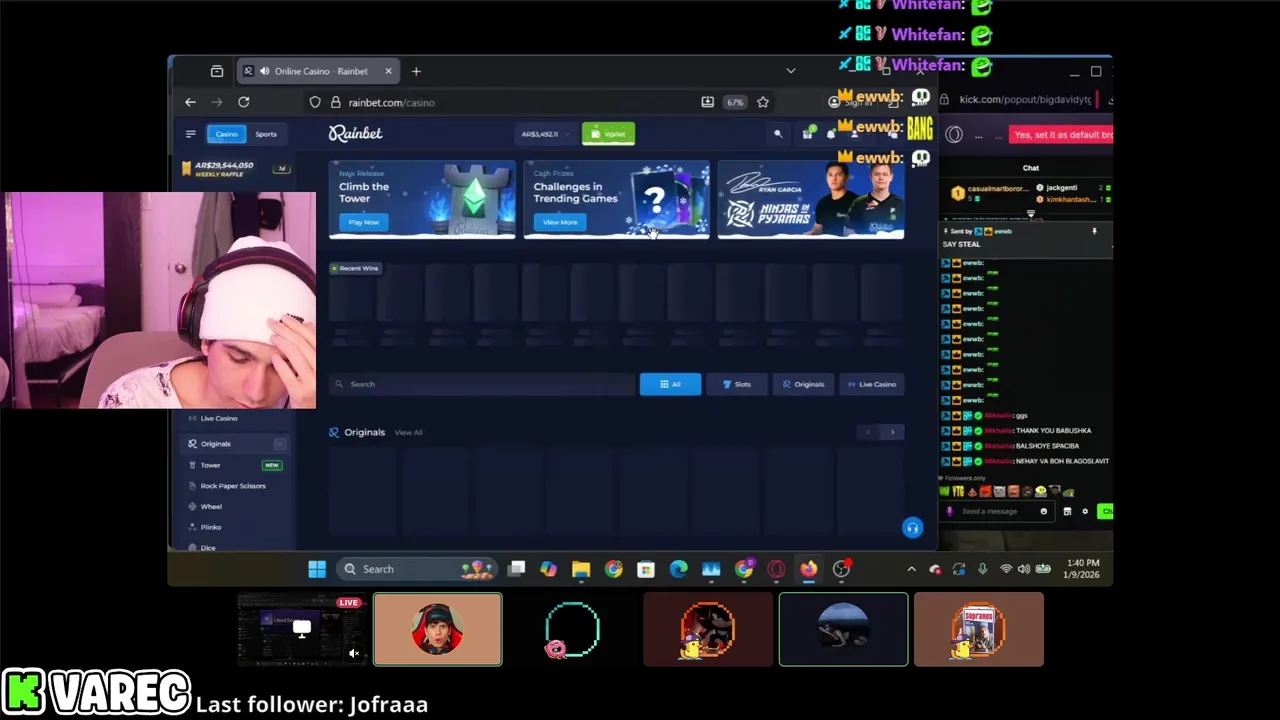Show hidden system tray icons
Viewport: 1280px width, 720px height.
pos(911,569)
